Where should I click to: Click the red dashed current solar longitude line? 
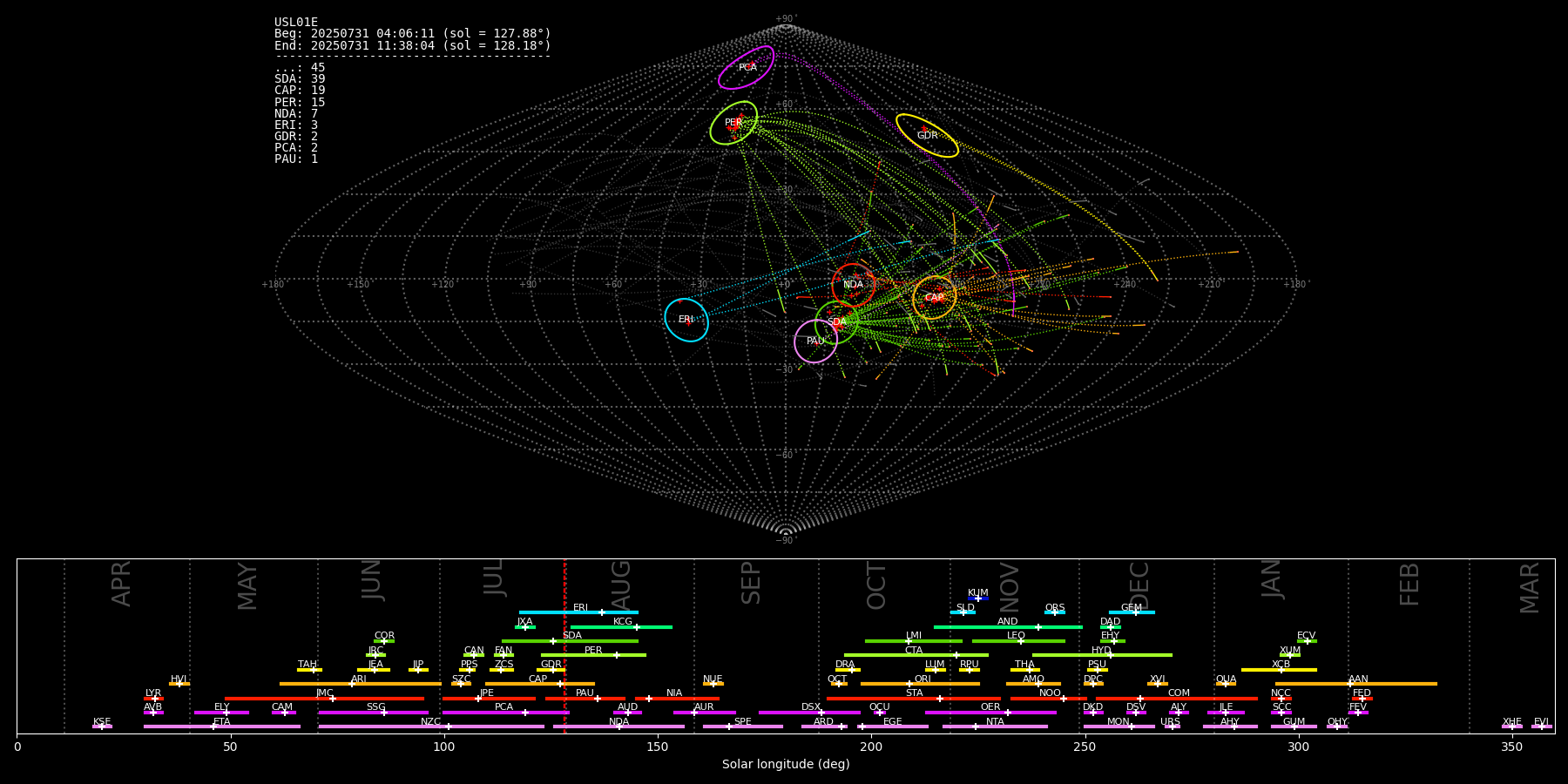point(564,645)
